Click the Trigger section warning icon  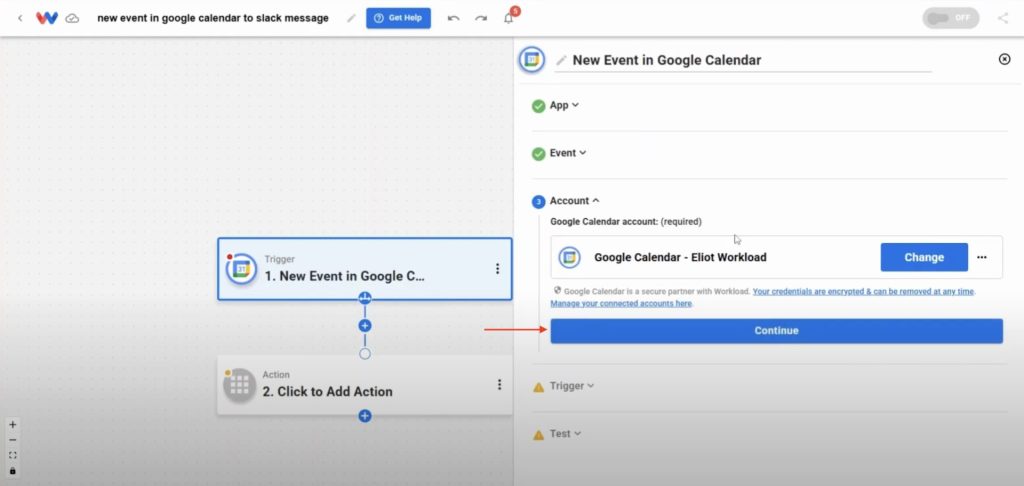(538, 387)
